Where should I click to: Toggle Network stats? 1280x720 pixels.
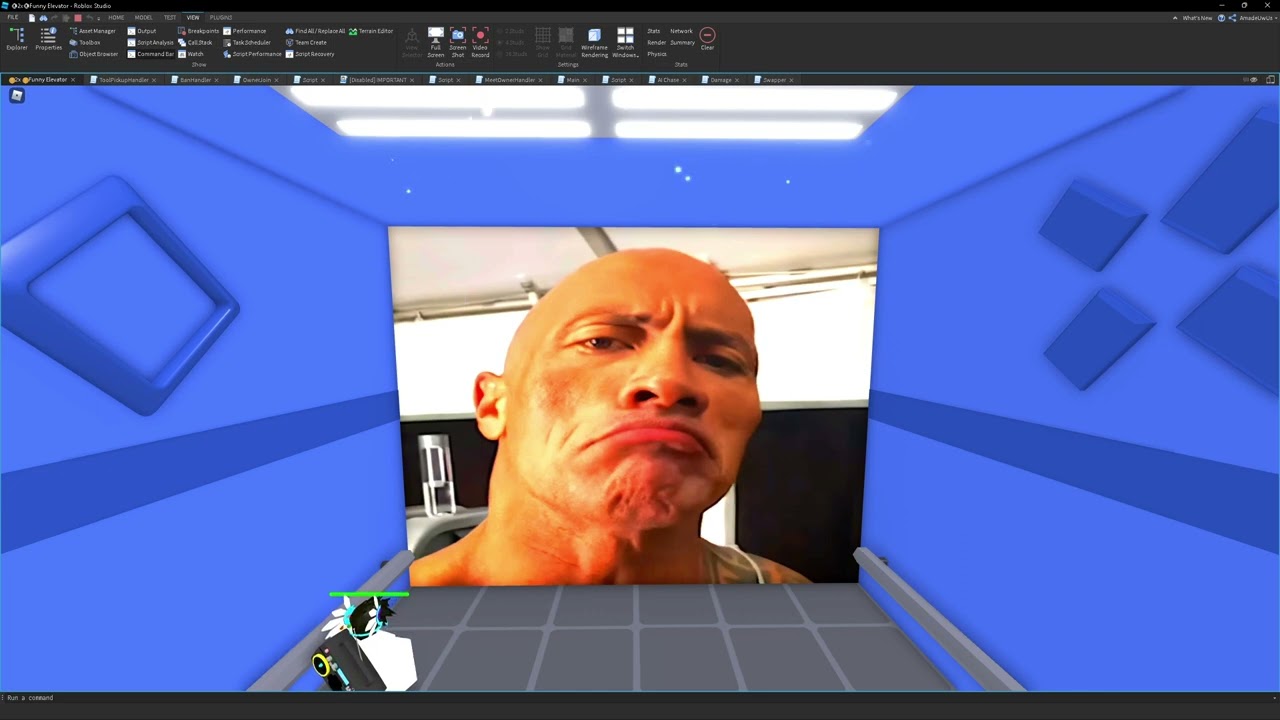tap(681, 31)
